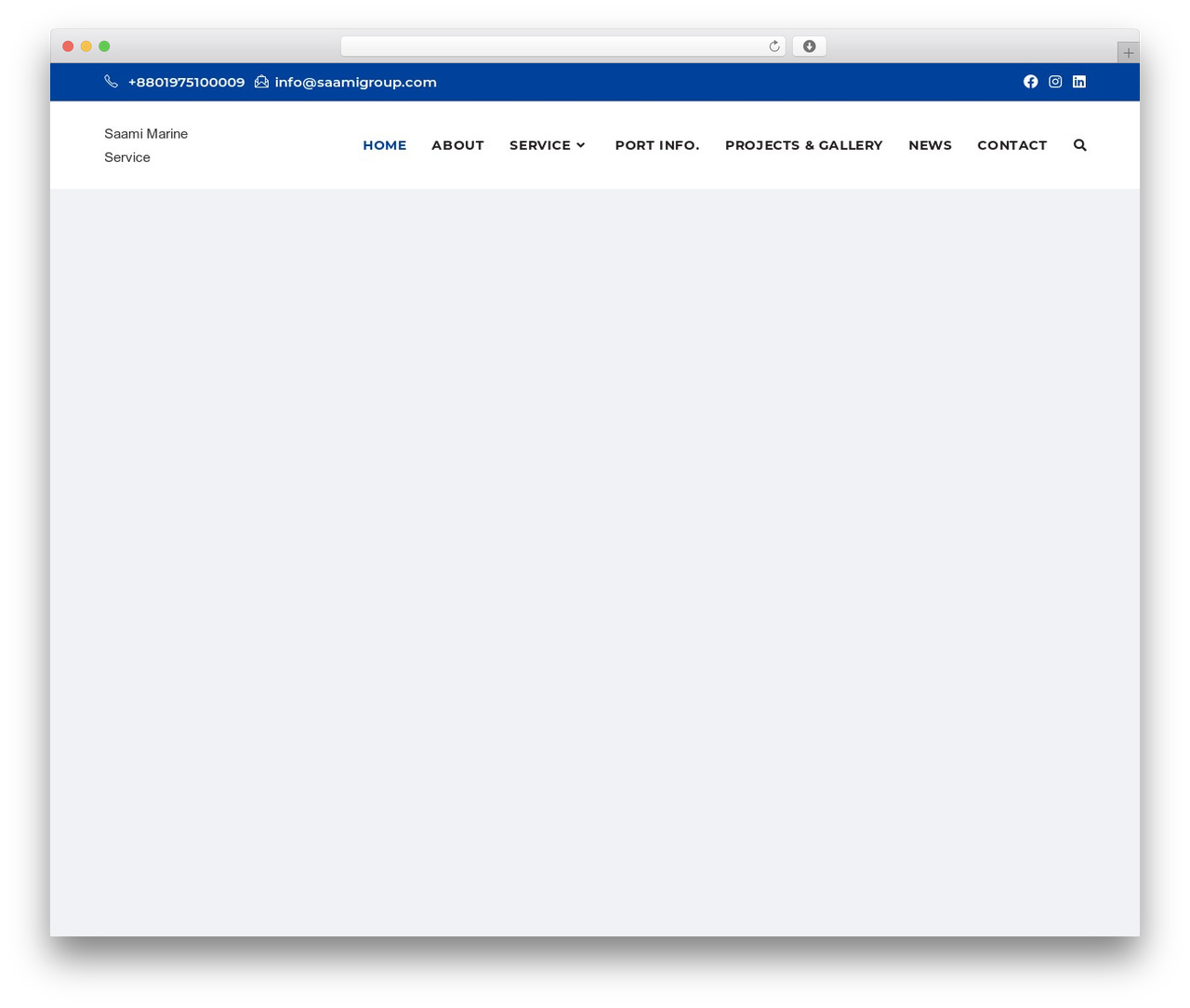
Task: Close the window with the red button
Action: pyautogui.click(x=68, y=46)
